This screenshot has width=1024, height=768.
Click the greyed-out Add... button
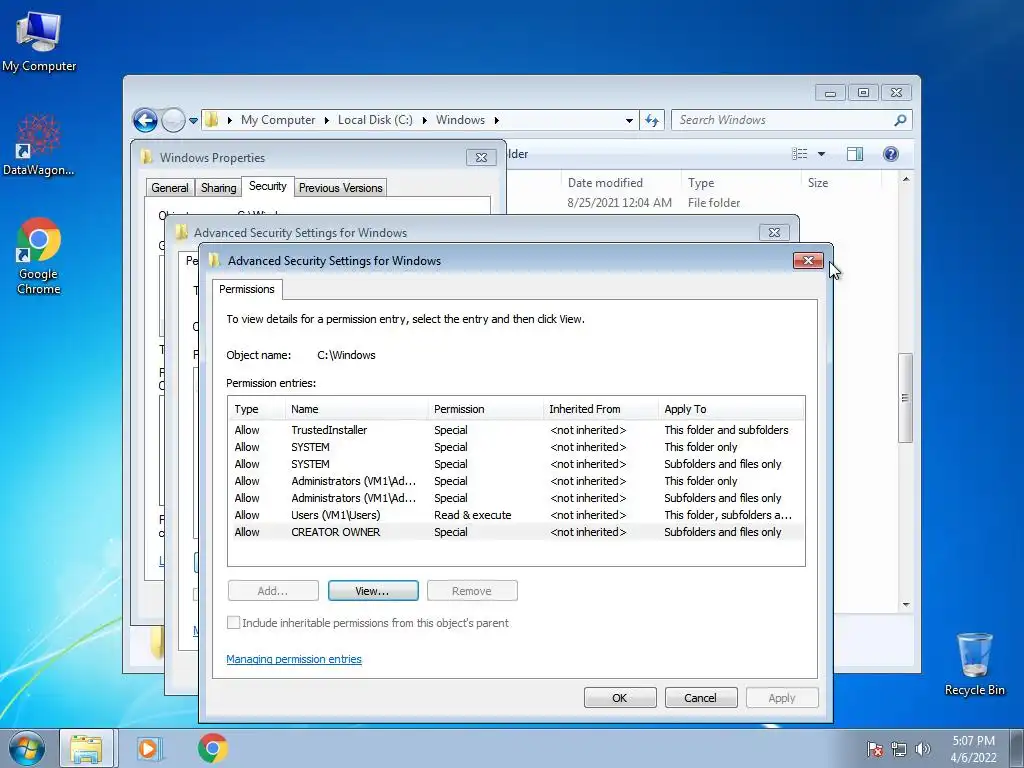tap(273, 591)
